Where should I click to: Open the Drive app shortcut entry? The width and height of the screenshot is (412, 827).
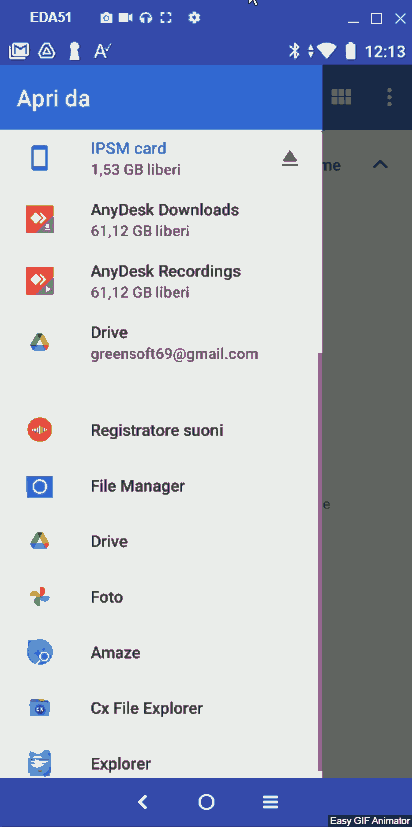click(161, 542)
